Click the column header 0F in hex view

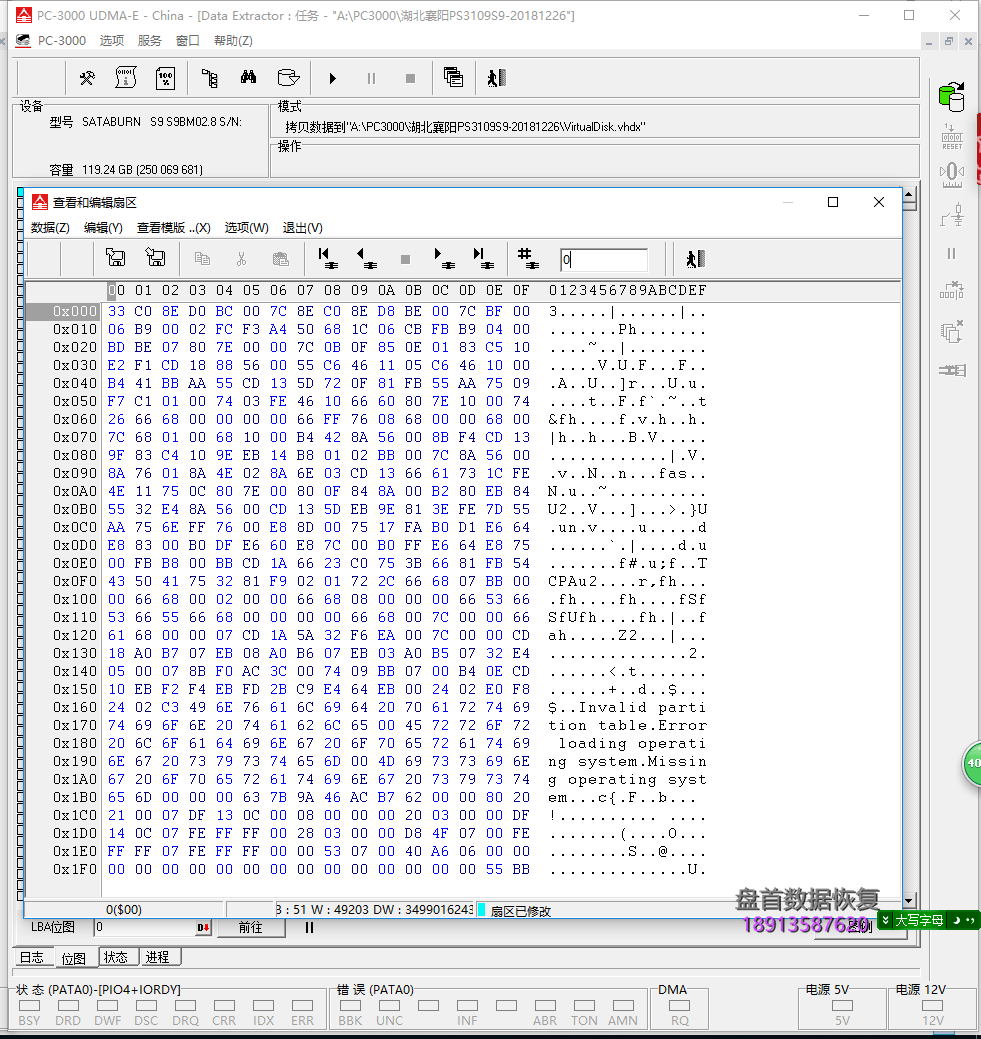tap(521, 290)
